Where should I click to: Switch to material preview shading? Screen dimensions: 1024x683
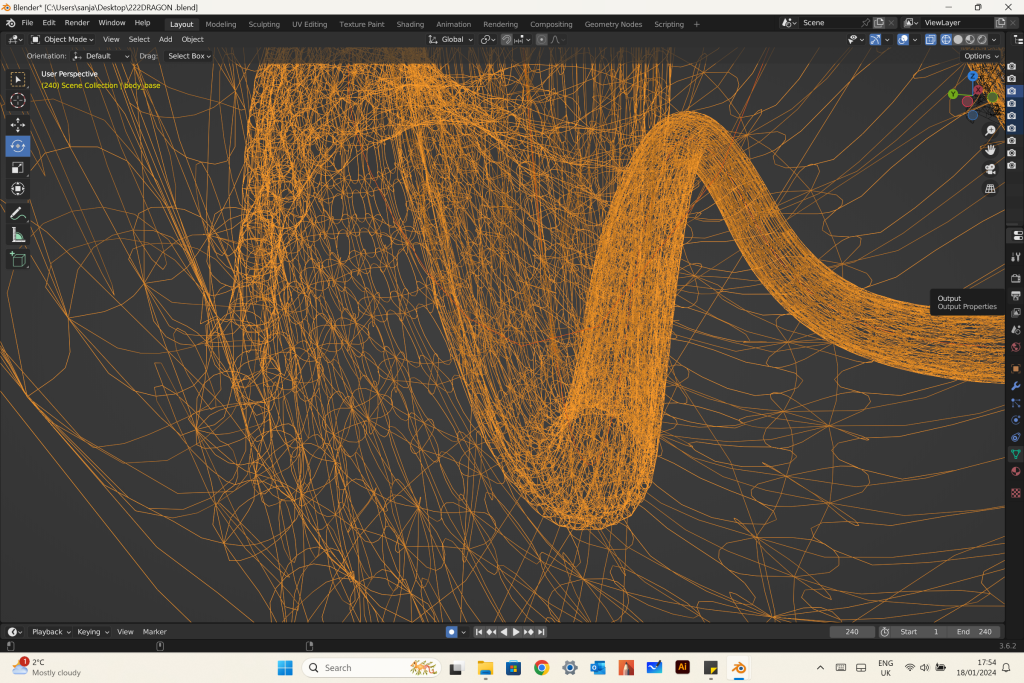click(970, 40)
